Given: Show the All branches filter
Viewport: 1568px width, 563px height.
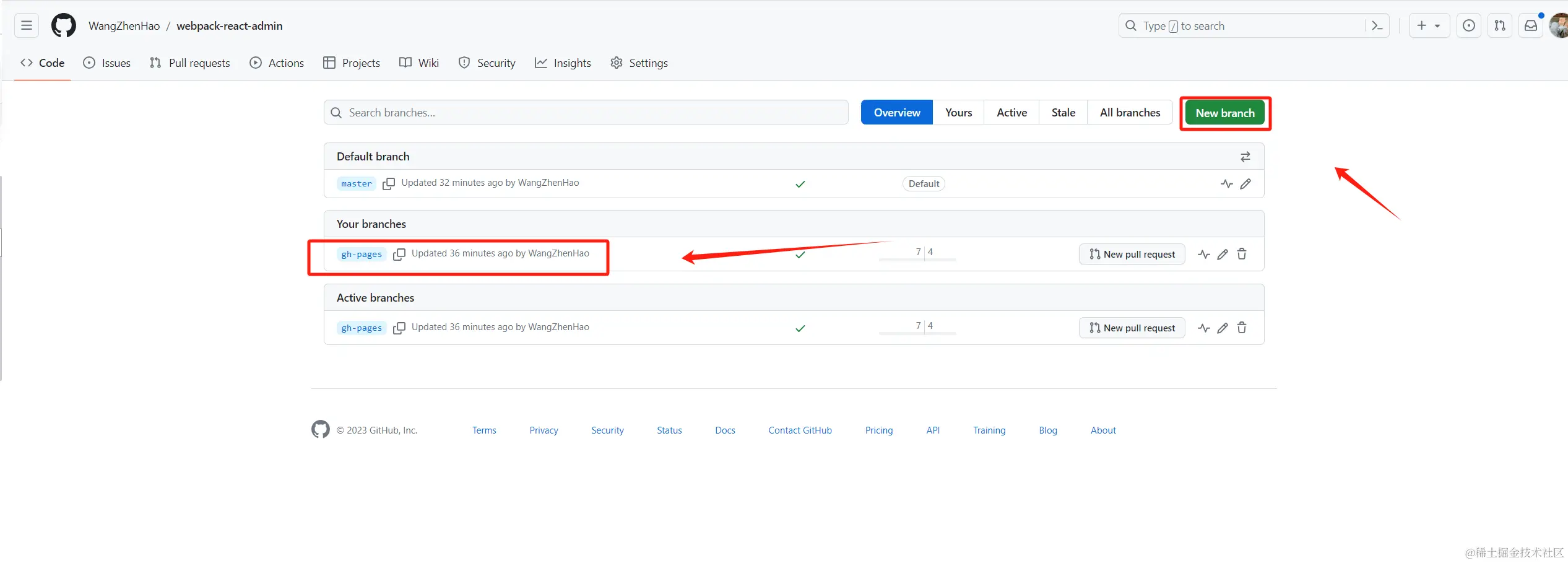Looking at the screenshot, I should 1130,113.
